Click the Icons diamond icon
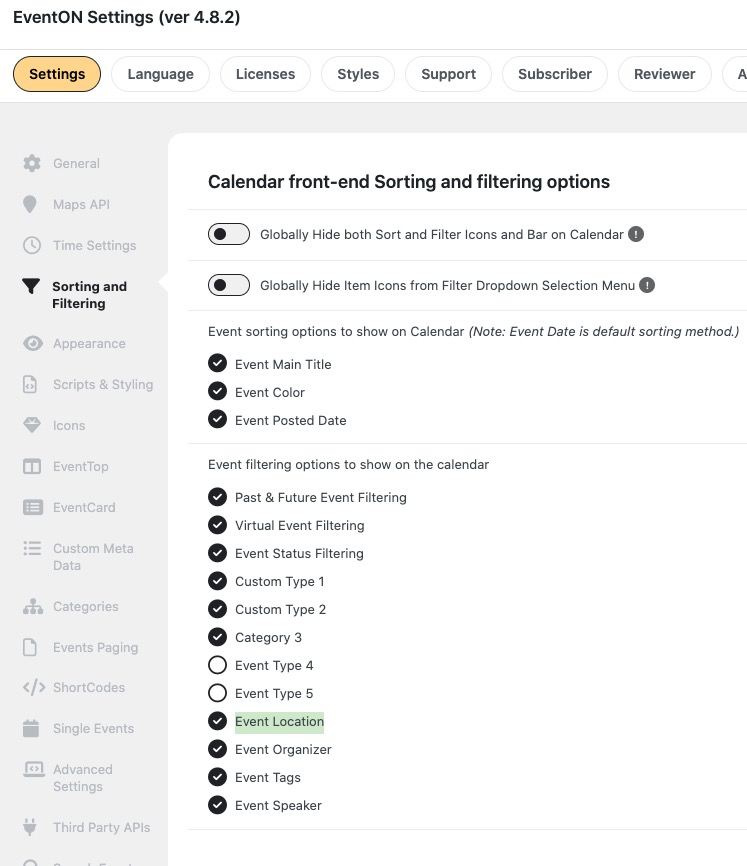This screenshot has width=747, height=866. click(x=32, y=425)
